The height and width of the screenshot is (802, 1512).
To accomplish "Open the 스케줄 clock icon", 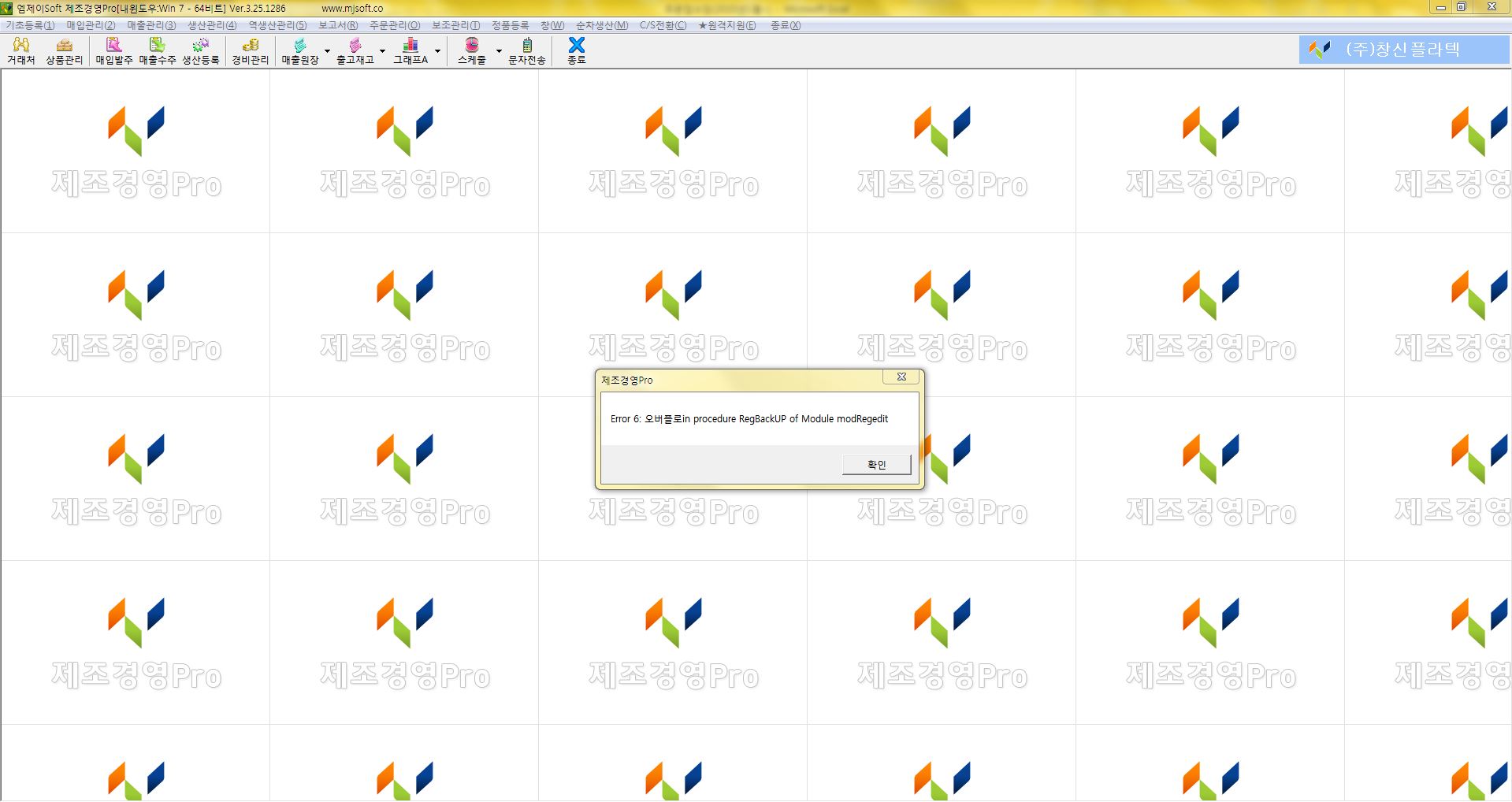I will tap(472, 51).
